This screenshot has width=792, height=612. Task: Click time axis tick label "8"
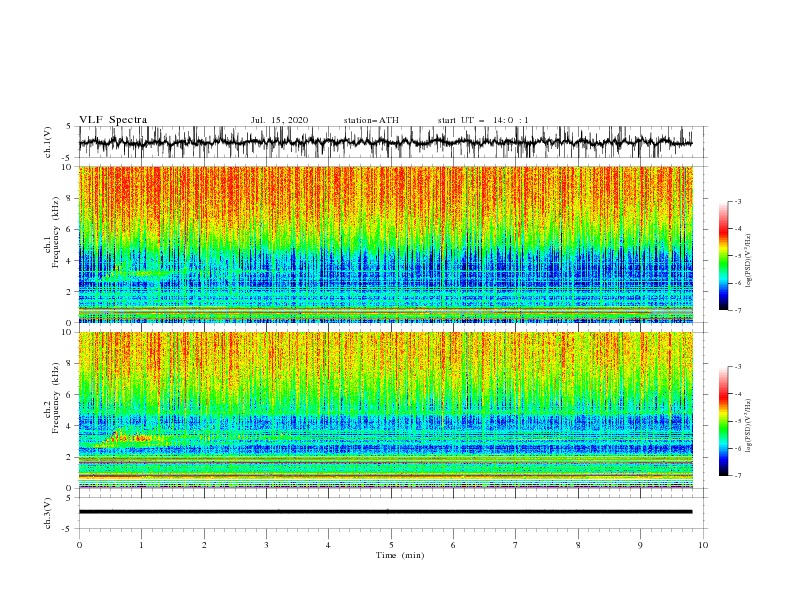pyautogui.click(x=578, y=545)
